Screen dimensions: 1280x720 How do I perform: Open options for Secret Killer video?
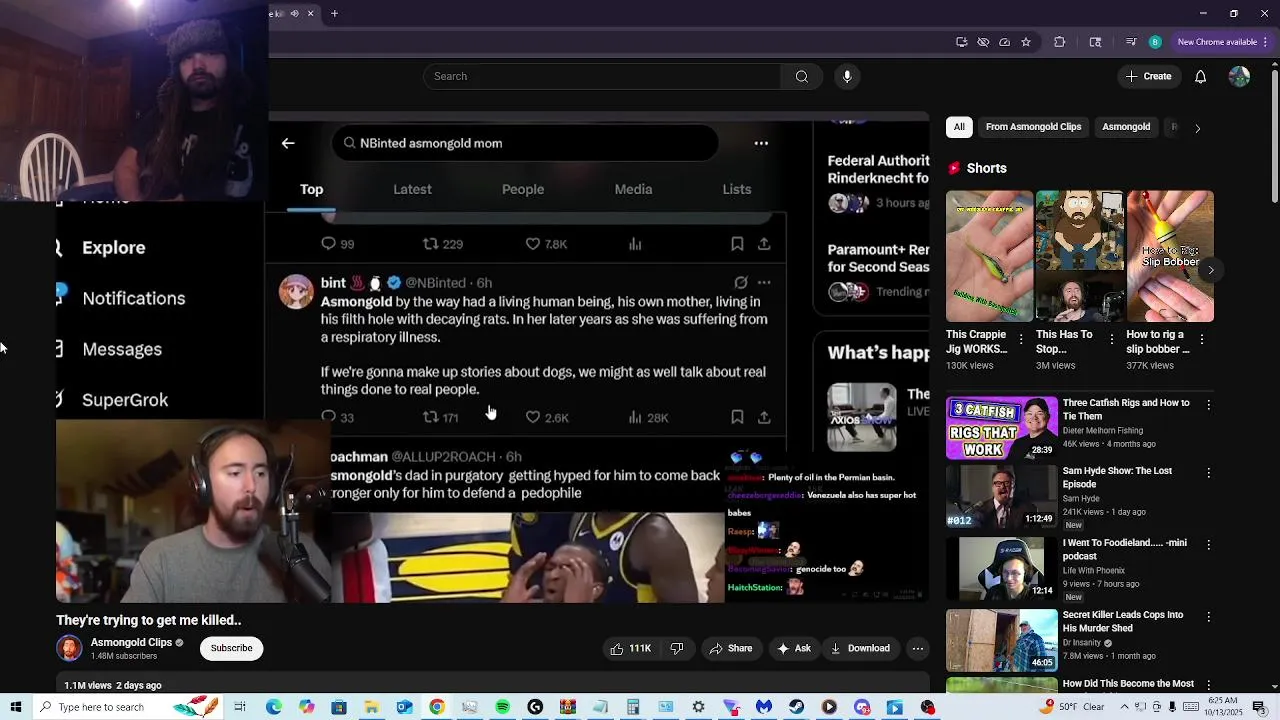coord(1208,617)
